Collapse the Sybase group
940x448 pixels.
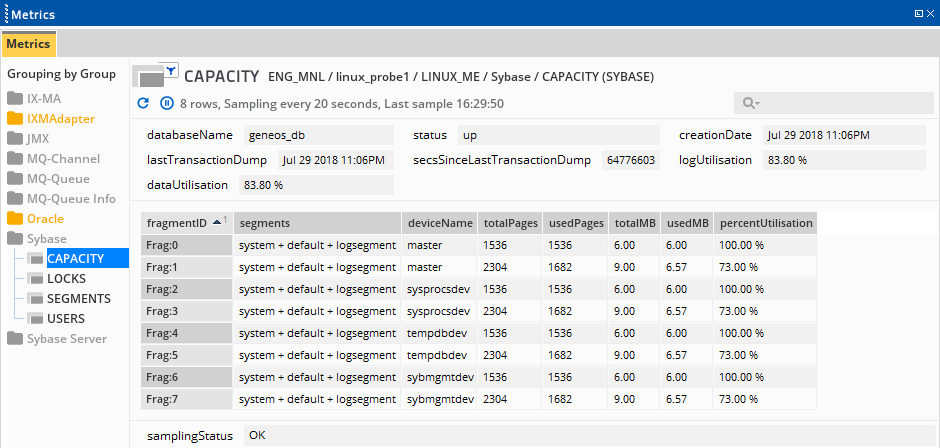coord(47,239)
